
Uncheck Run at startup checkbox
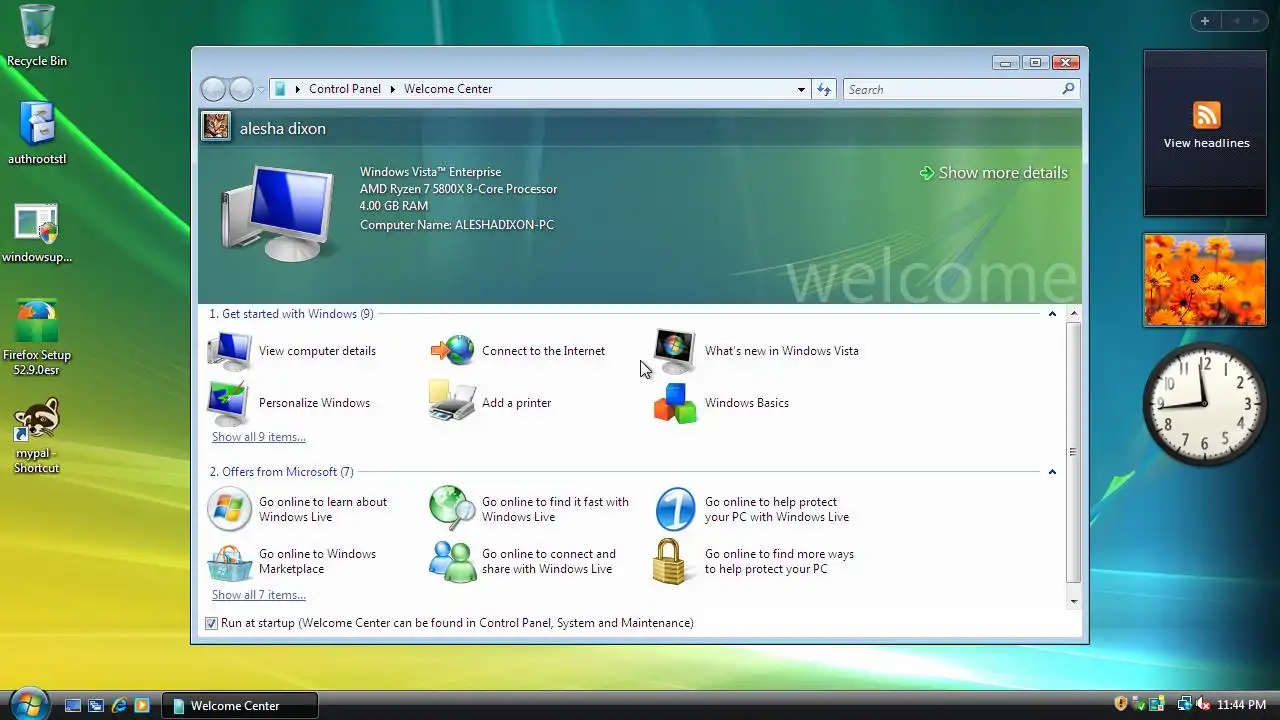click(211, 623)
